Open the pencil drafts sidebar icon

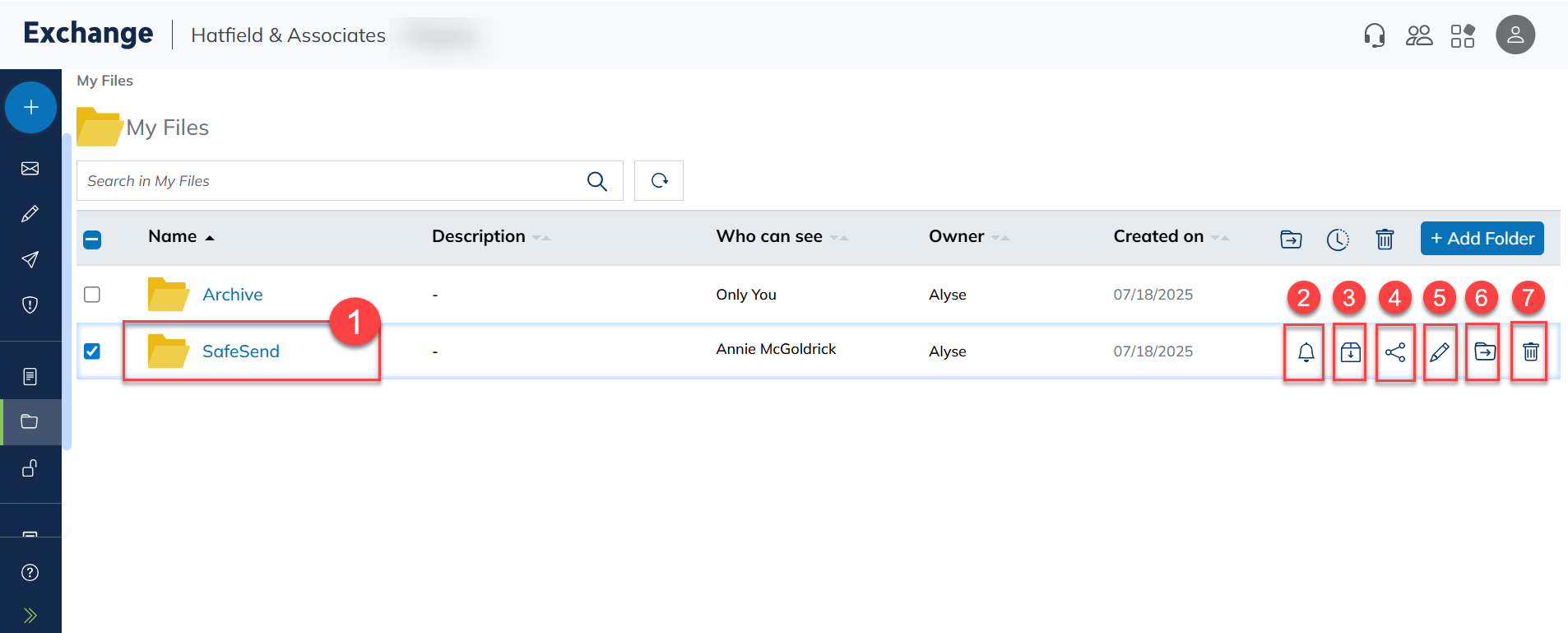(x=30, y=214)
